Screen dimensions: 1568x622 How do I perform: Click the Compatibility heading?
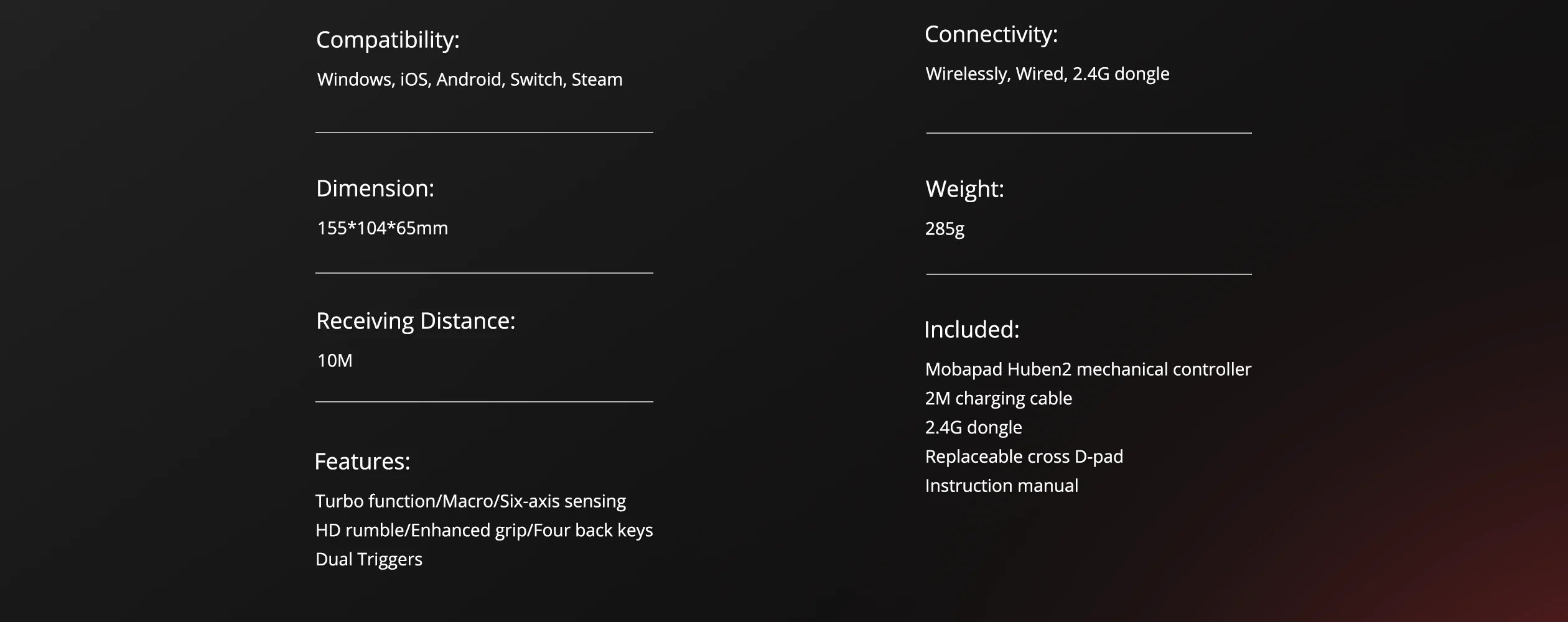tap(388, 40)
